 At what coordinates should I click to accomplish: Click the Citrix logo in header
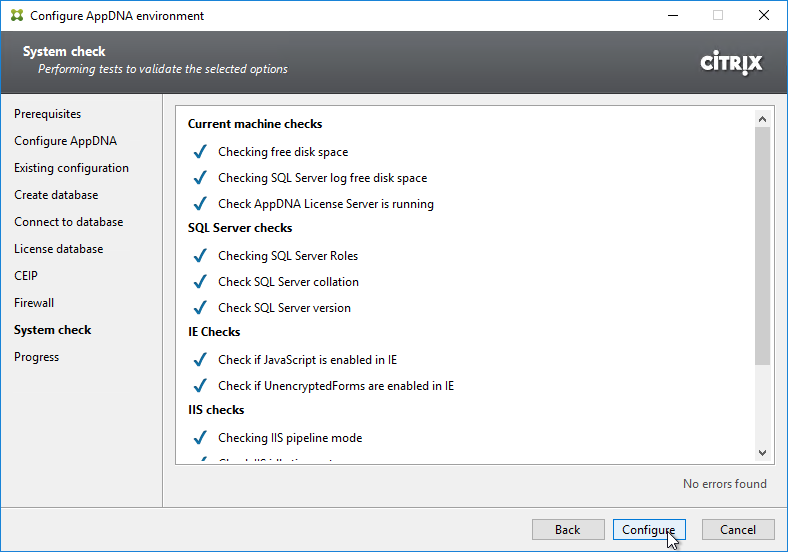pyautogui.click(x=731, y=63)
